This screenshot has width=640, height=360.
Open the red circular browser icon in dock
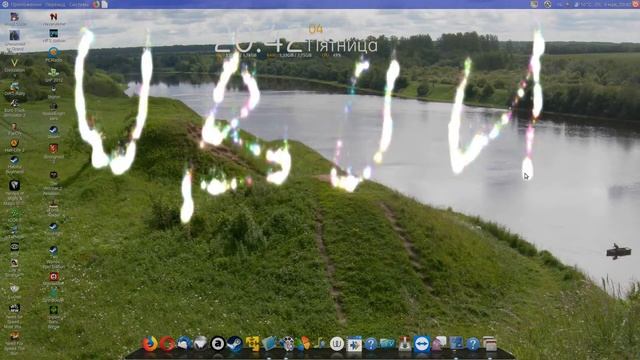click(167, 344)
